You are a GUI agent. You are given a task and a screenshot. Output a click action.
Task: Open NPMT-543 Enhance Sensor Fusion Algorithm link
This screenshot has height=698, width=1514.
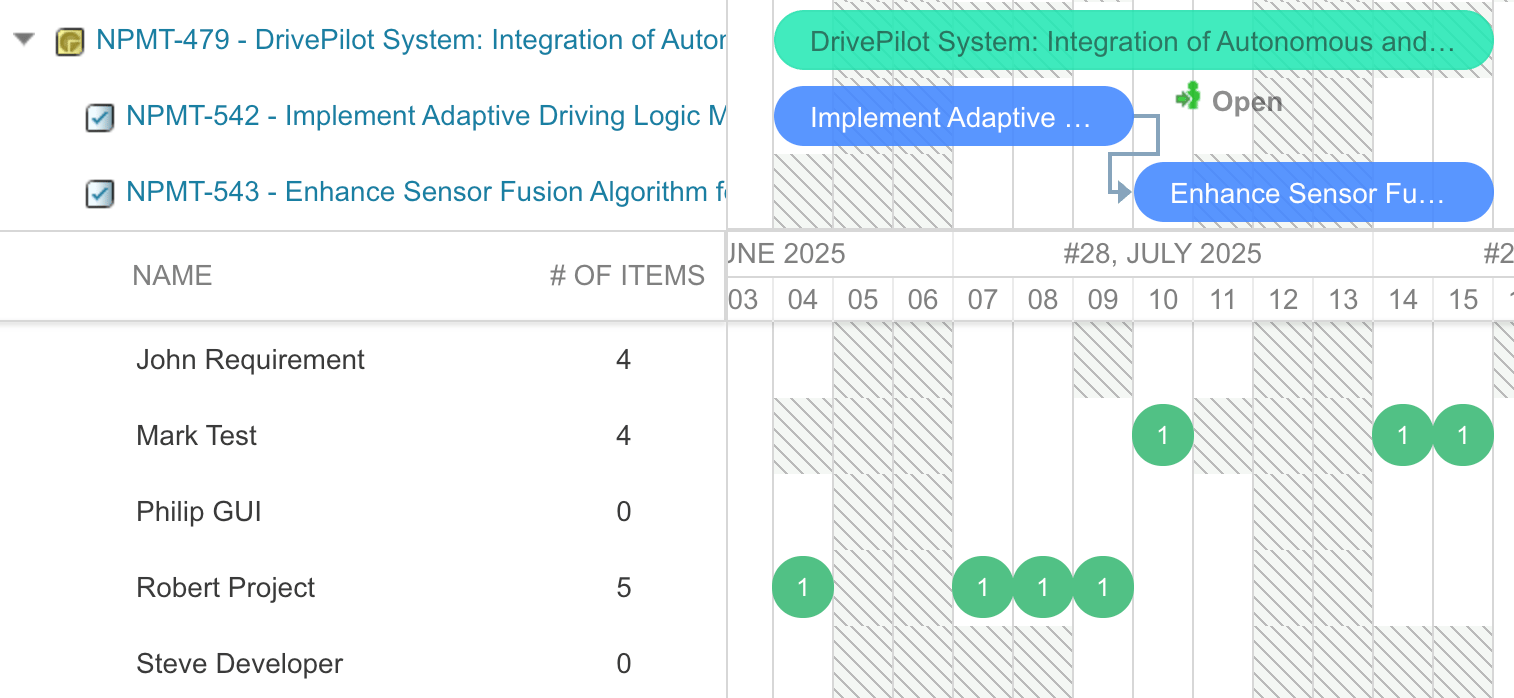[426, 191]
